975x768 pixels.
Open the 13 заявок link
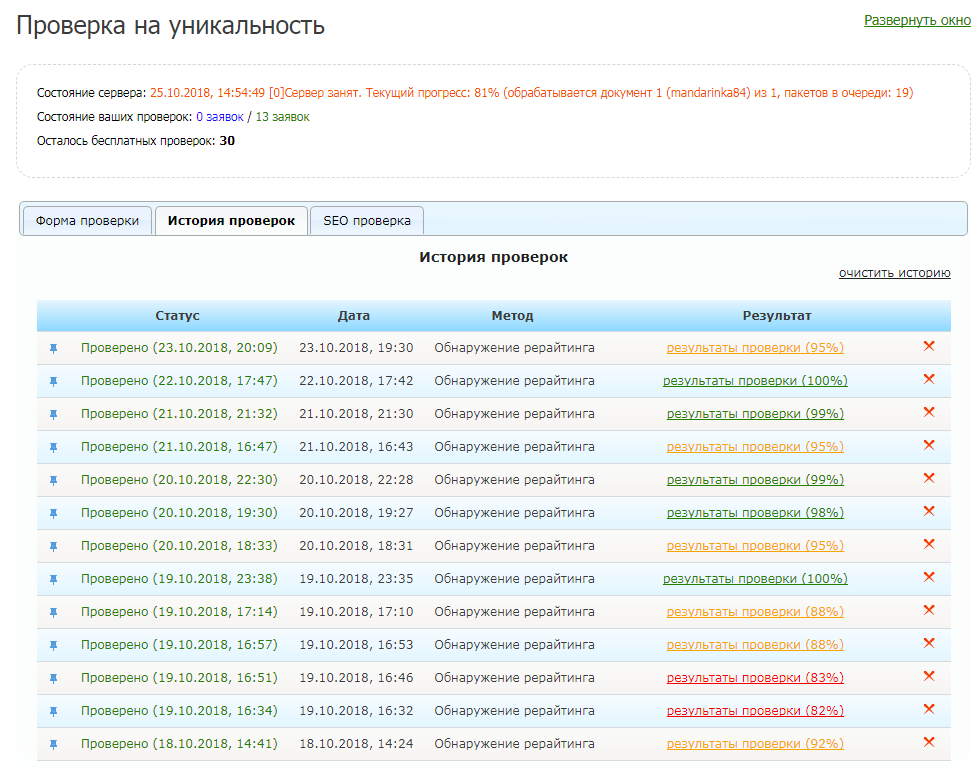tap(282, 117)
